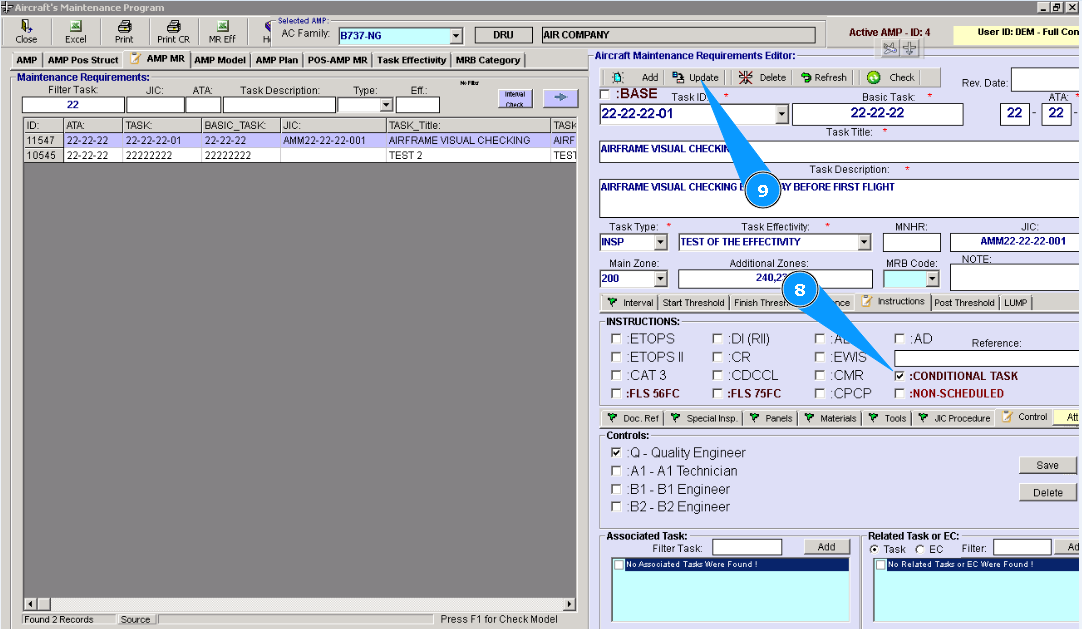Open the Main Zone dropdown
The image size is (1082, 630).
click(x=660, y=279)
